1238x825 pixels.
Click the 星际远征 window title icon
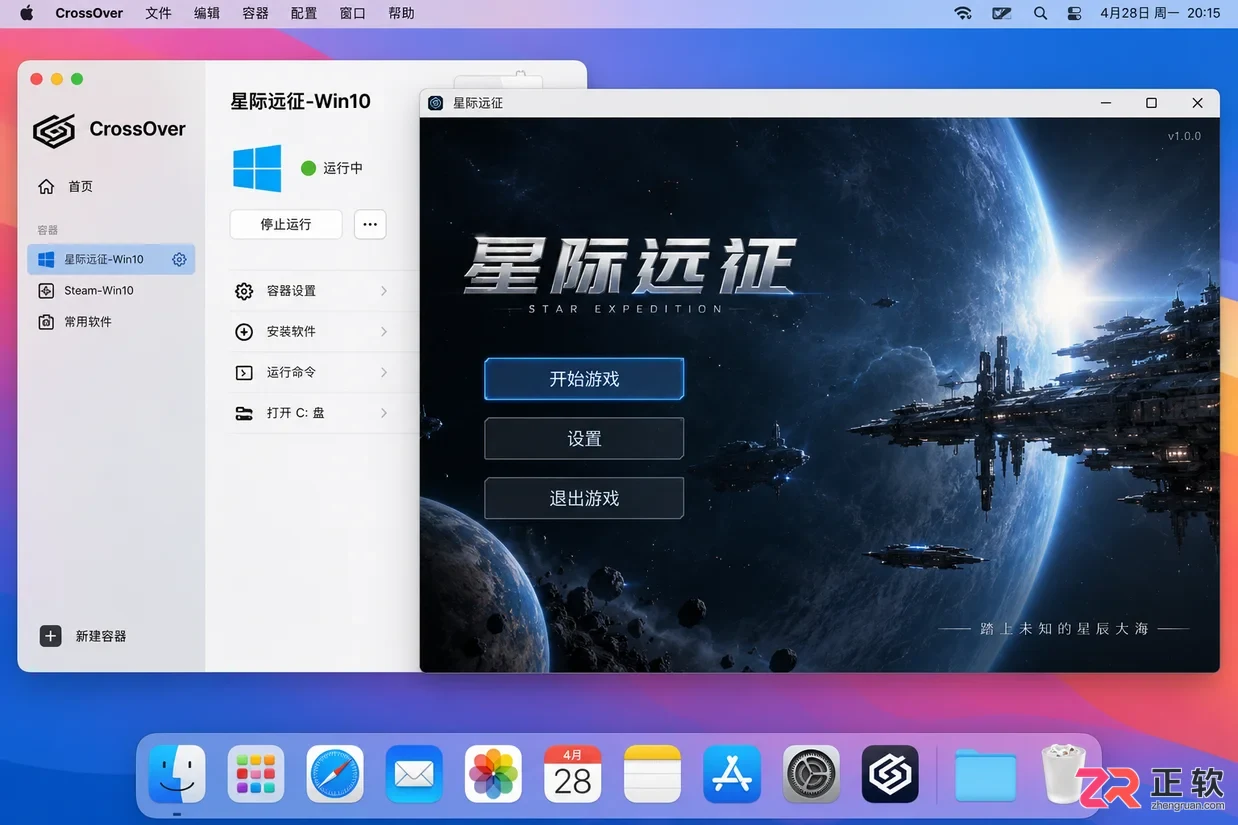click(x=436, y=103)
